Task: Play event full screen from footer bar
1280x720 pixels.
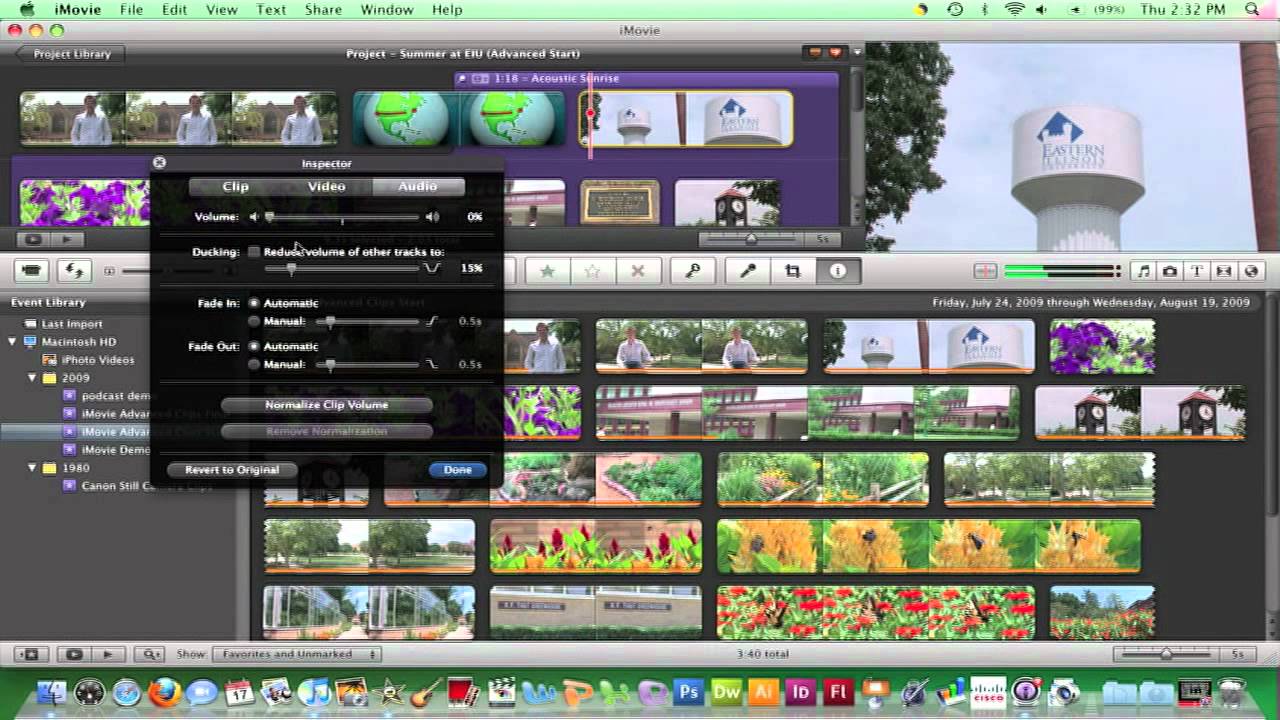Action: (73, 654)
